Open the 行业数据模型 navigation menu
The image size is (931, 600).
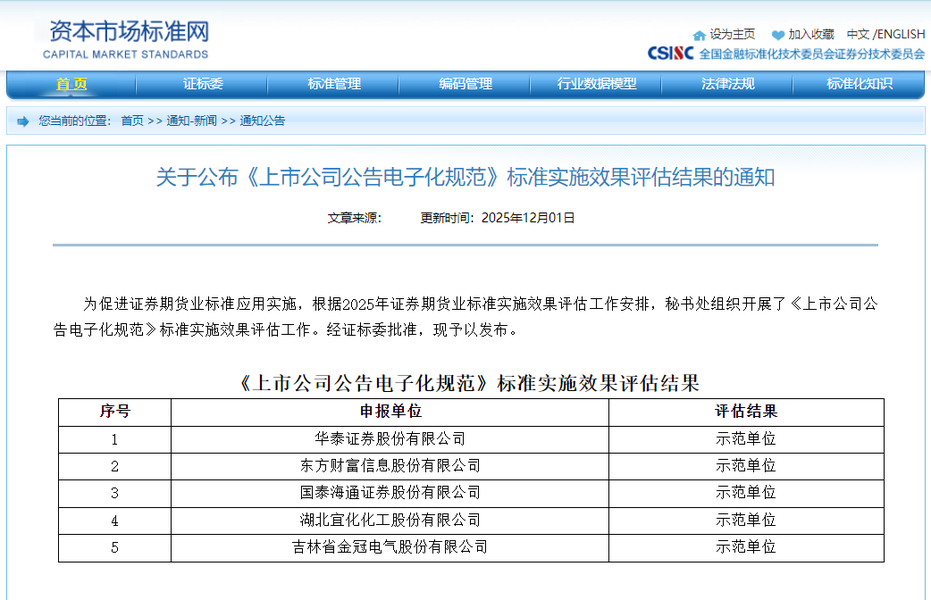click(597, 84)
